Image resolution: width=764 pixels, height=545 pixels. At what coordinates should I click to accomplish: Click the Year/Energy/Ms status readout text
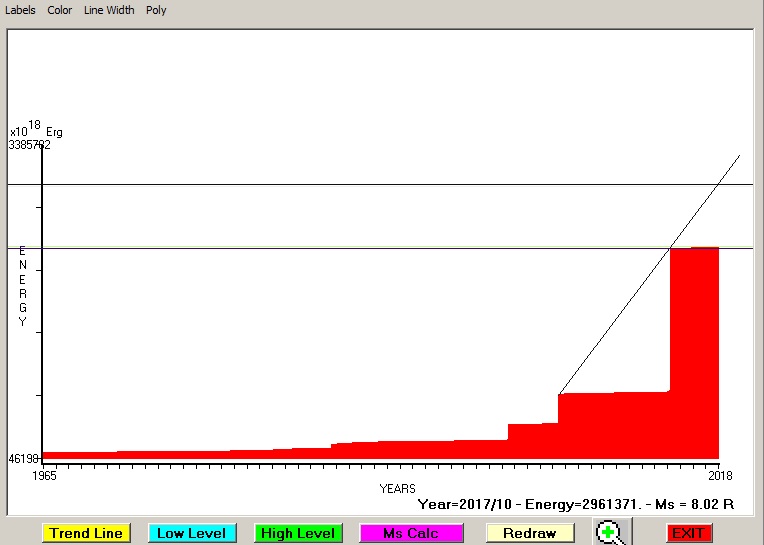[x=575, y=504]
